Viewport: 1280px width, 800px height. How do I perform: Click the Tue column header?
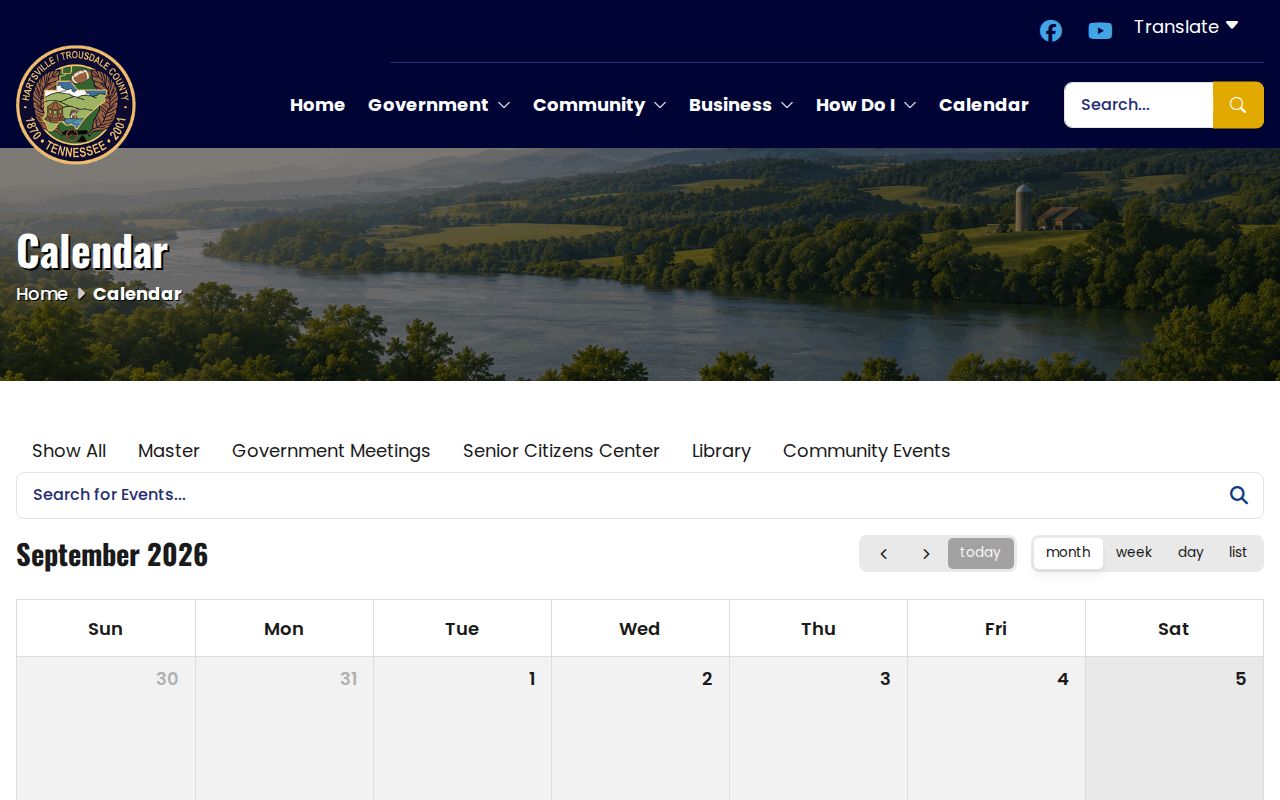click(x=462, y=629)
